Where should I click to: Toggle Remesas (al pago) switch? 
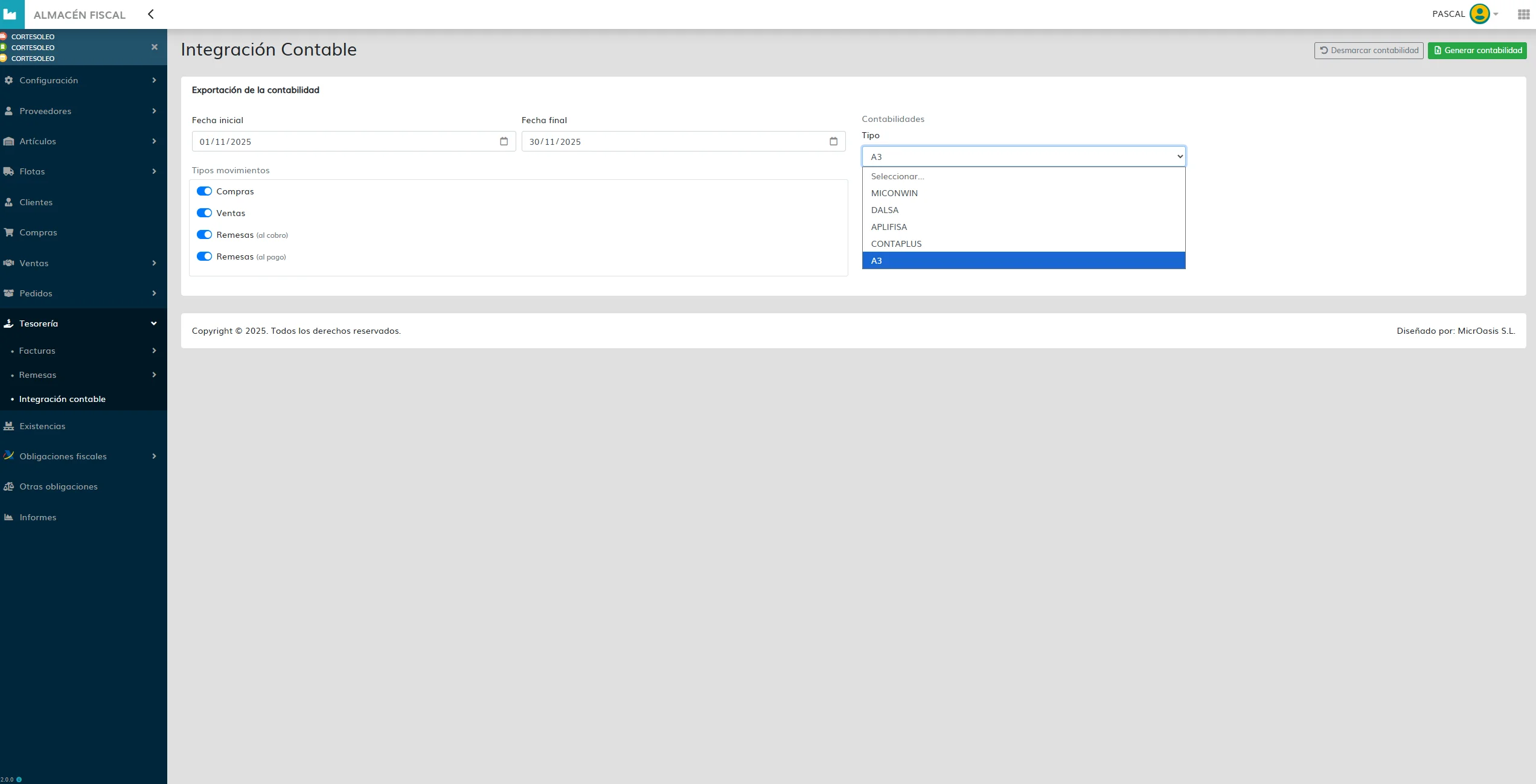204,257
